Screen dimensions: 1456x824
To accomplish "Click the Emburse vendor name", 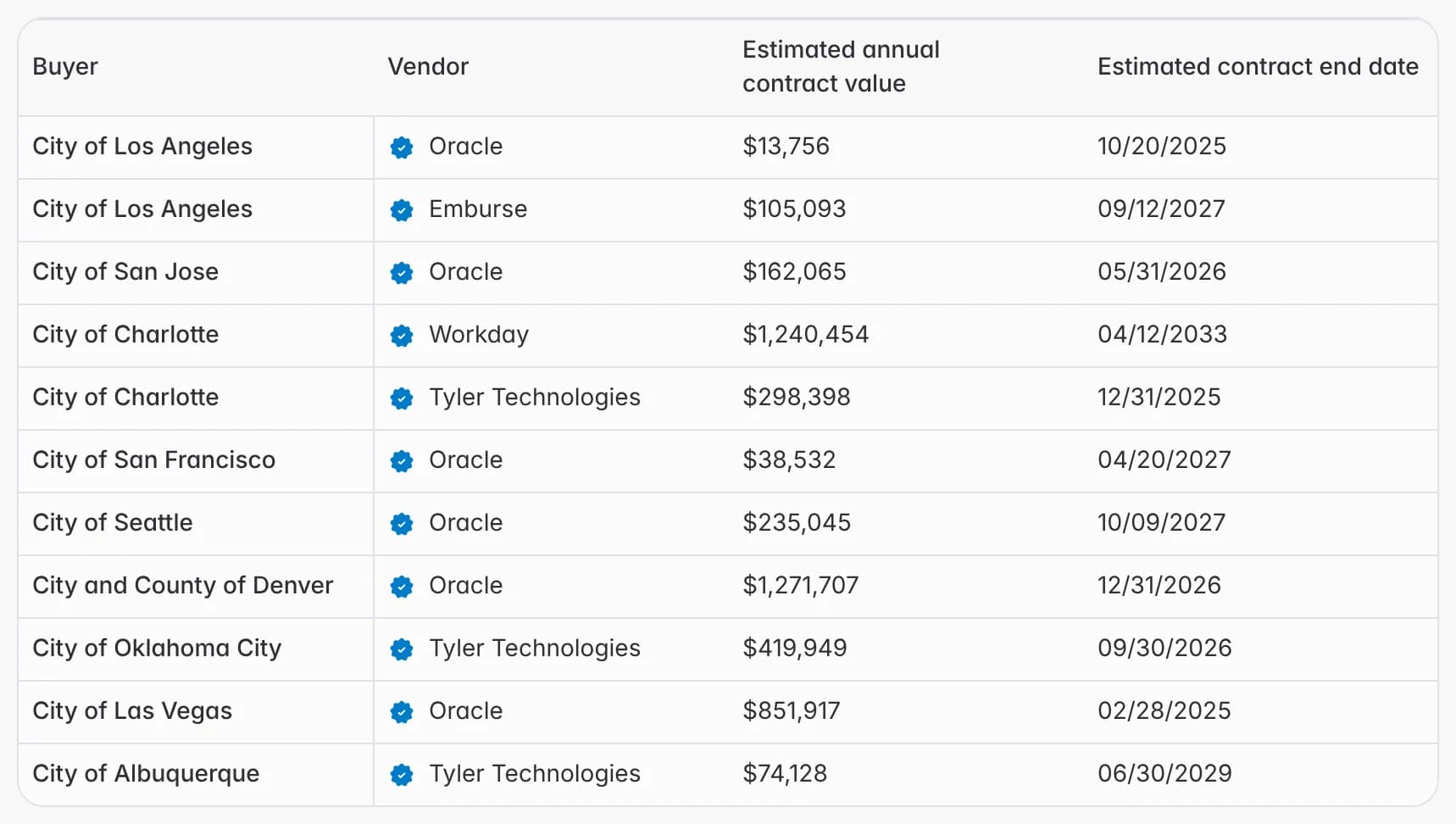I will point(478,209).
